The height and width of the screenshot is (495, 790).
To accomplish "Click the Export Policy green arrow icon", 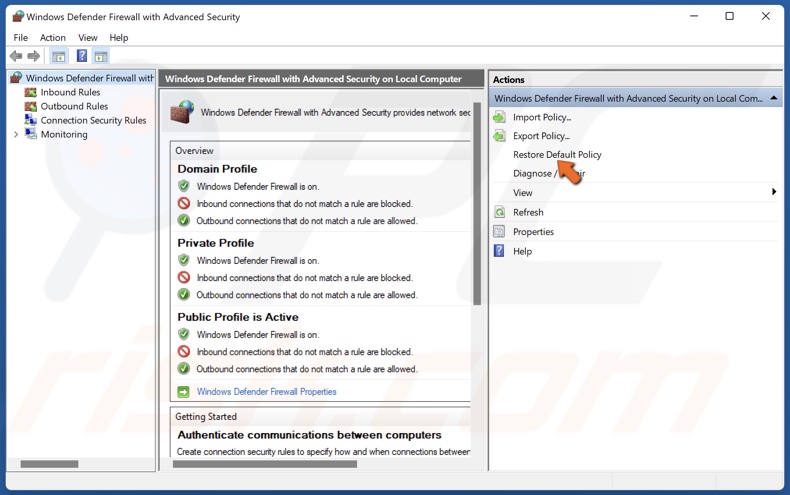I will (499, 136).
